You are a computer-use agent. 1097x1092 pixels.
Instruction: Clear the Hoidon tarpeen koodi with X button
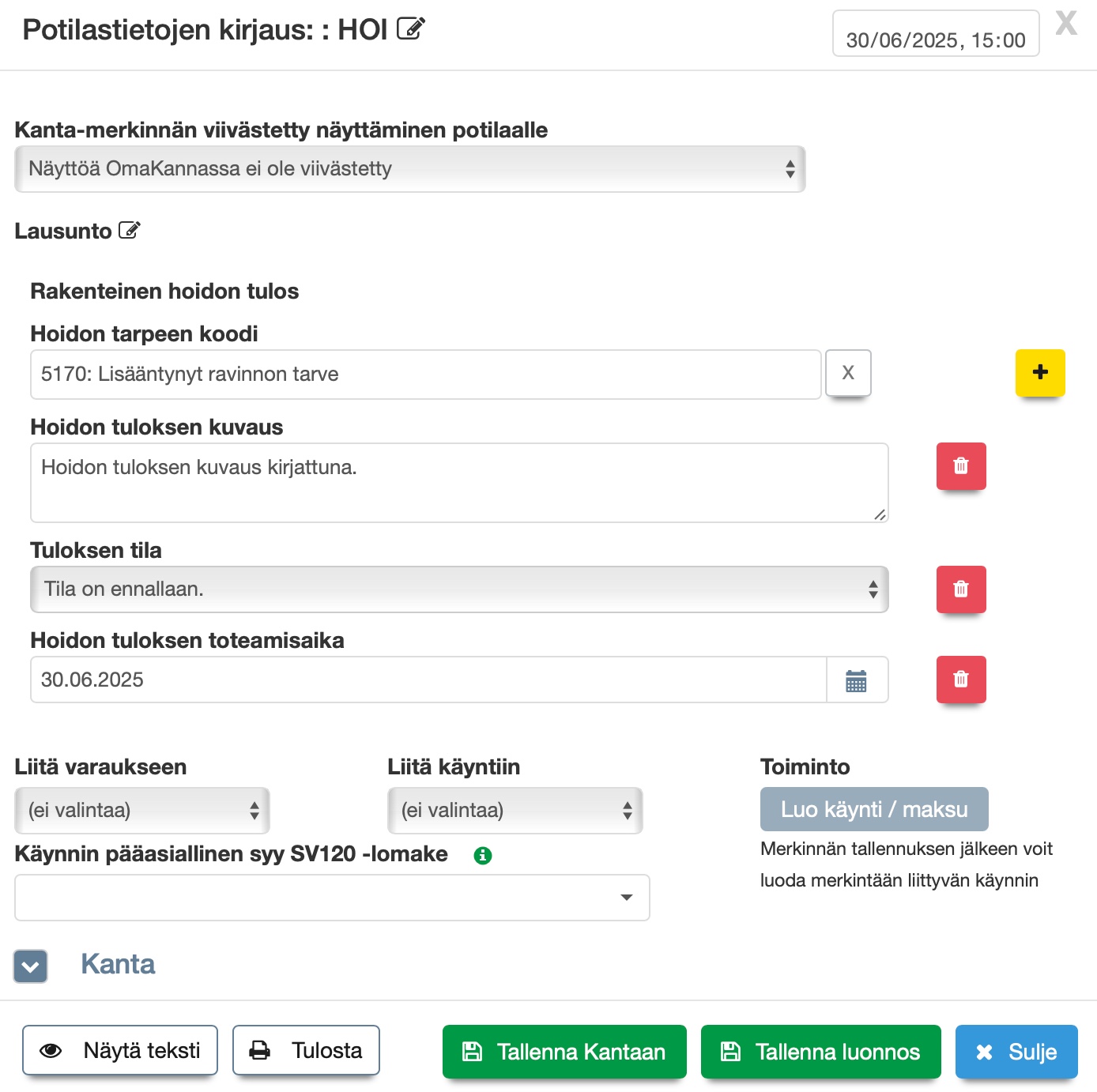click(847, 373)
